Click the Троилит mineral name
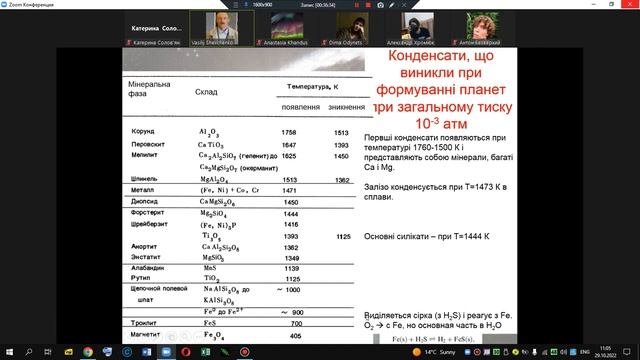The image size is (640, 360). click(x=143, y=323)
